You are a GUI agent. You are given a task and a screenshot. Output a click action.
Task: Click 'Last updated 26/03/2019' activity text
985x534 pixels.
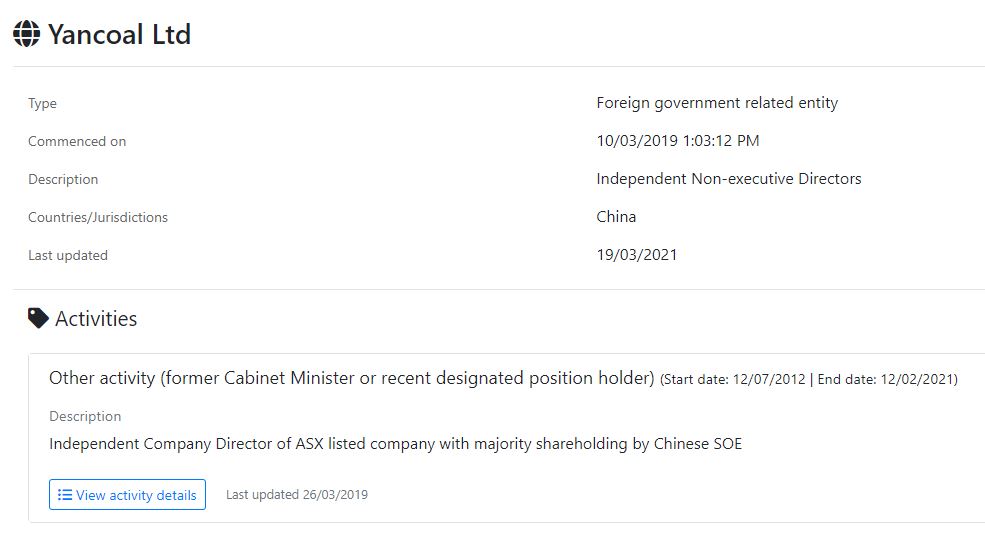click(297, 495)
